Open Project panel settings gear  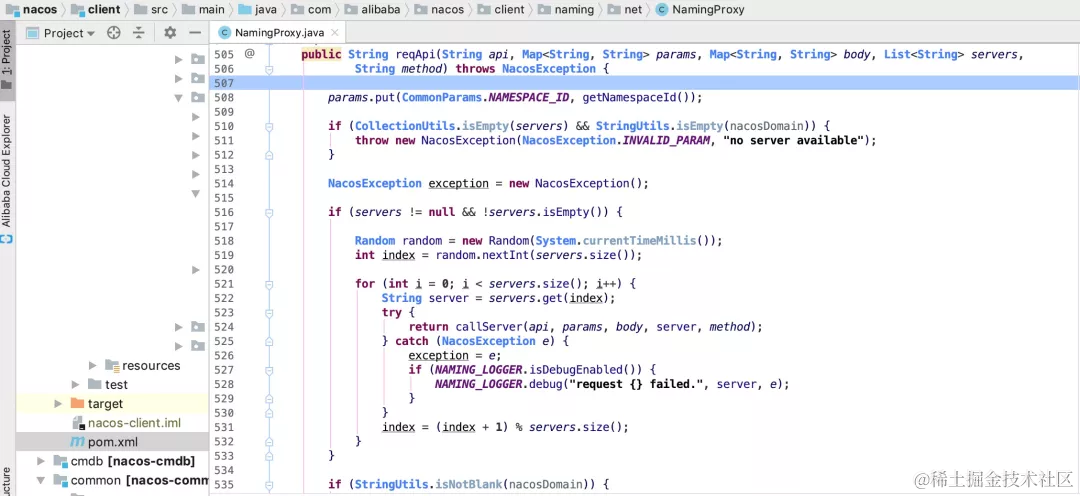(170, 33)
